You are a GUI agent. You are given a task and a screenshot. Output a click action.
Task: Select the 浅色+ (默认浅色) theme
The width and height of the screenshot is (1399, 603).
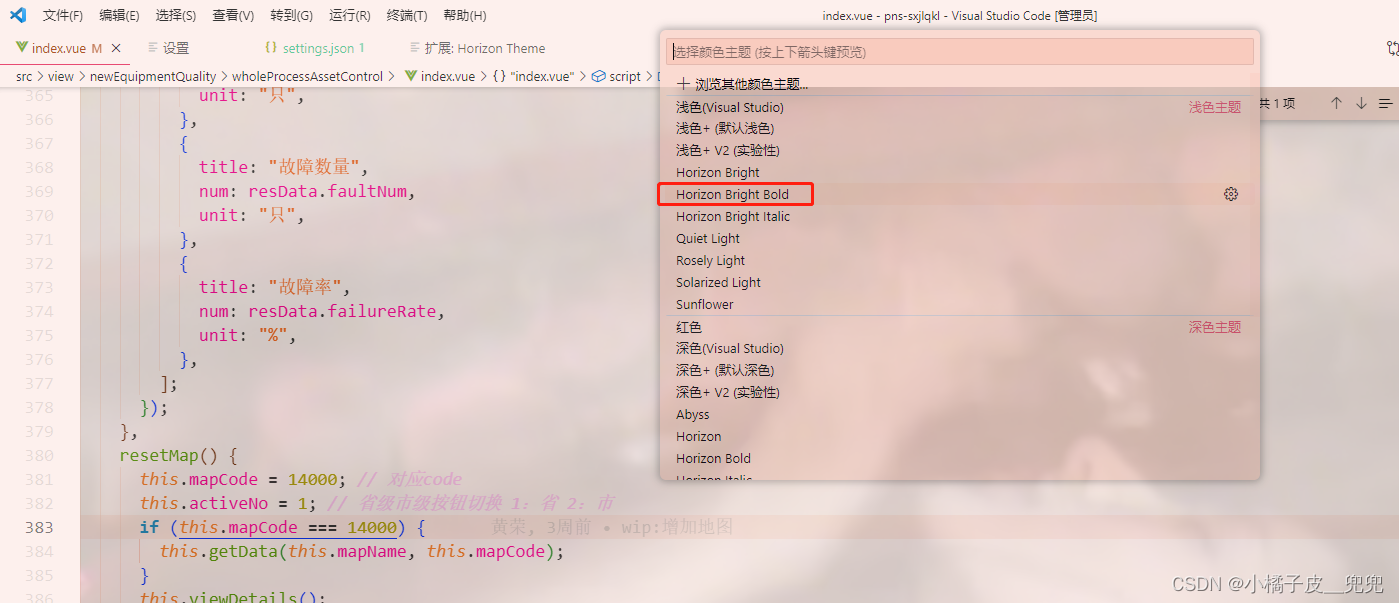tap(960, 128)
